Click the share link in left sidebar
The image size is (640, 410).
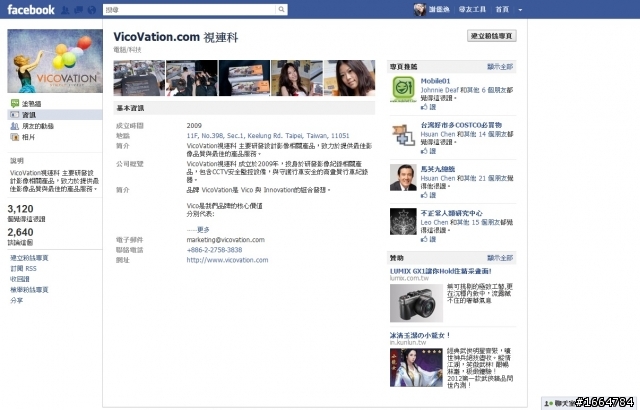coord(16,300)
